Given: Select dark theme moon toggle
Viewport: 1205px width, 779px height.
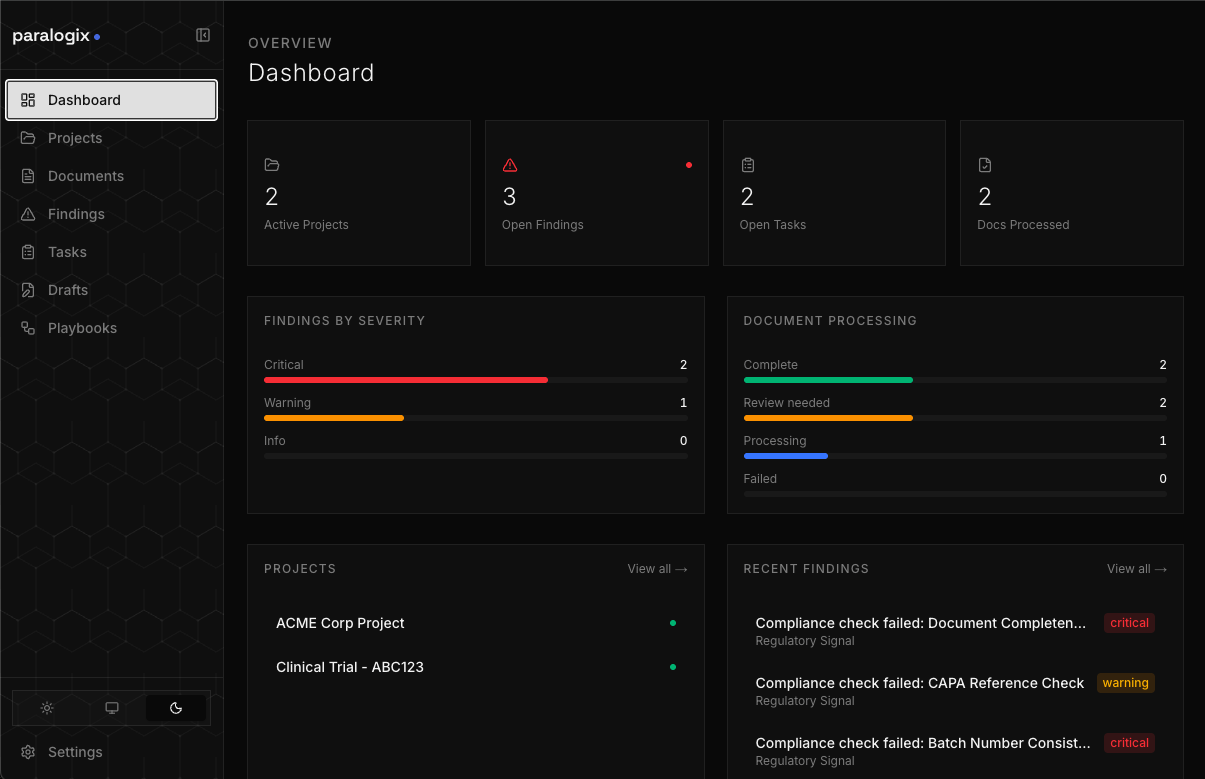Looking at the screenshot, I should click(176, 708).
